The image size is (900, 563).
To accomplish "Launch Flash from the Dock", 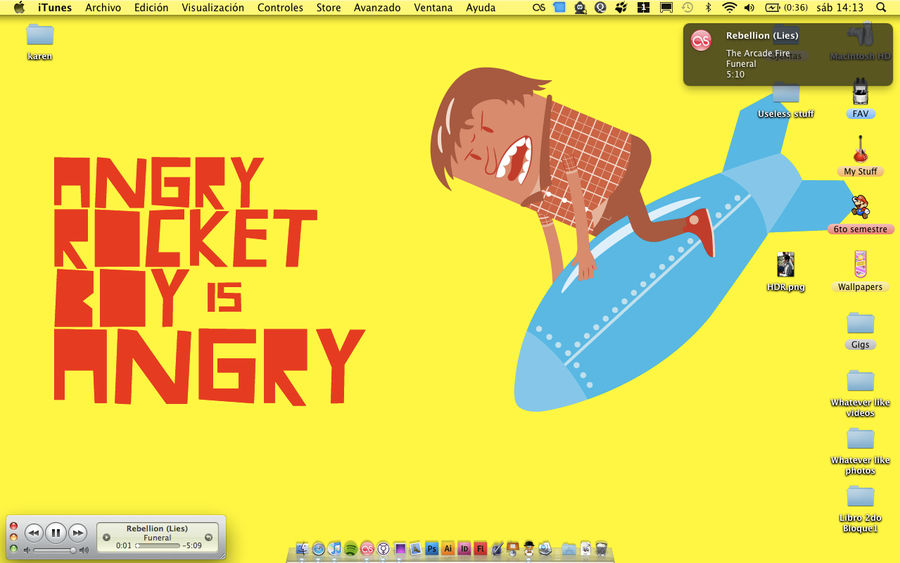I will (480, 549).
